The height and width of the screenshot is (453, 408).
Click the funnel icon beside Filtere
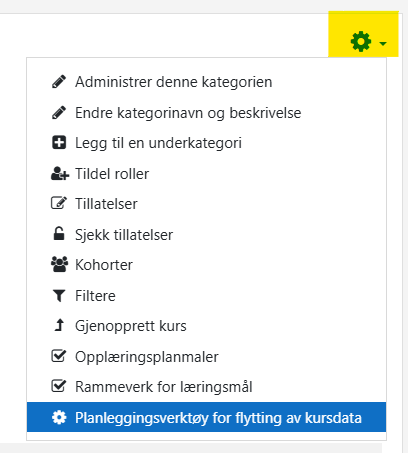tap(59, 296)
